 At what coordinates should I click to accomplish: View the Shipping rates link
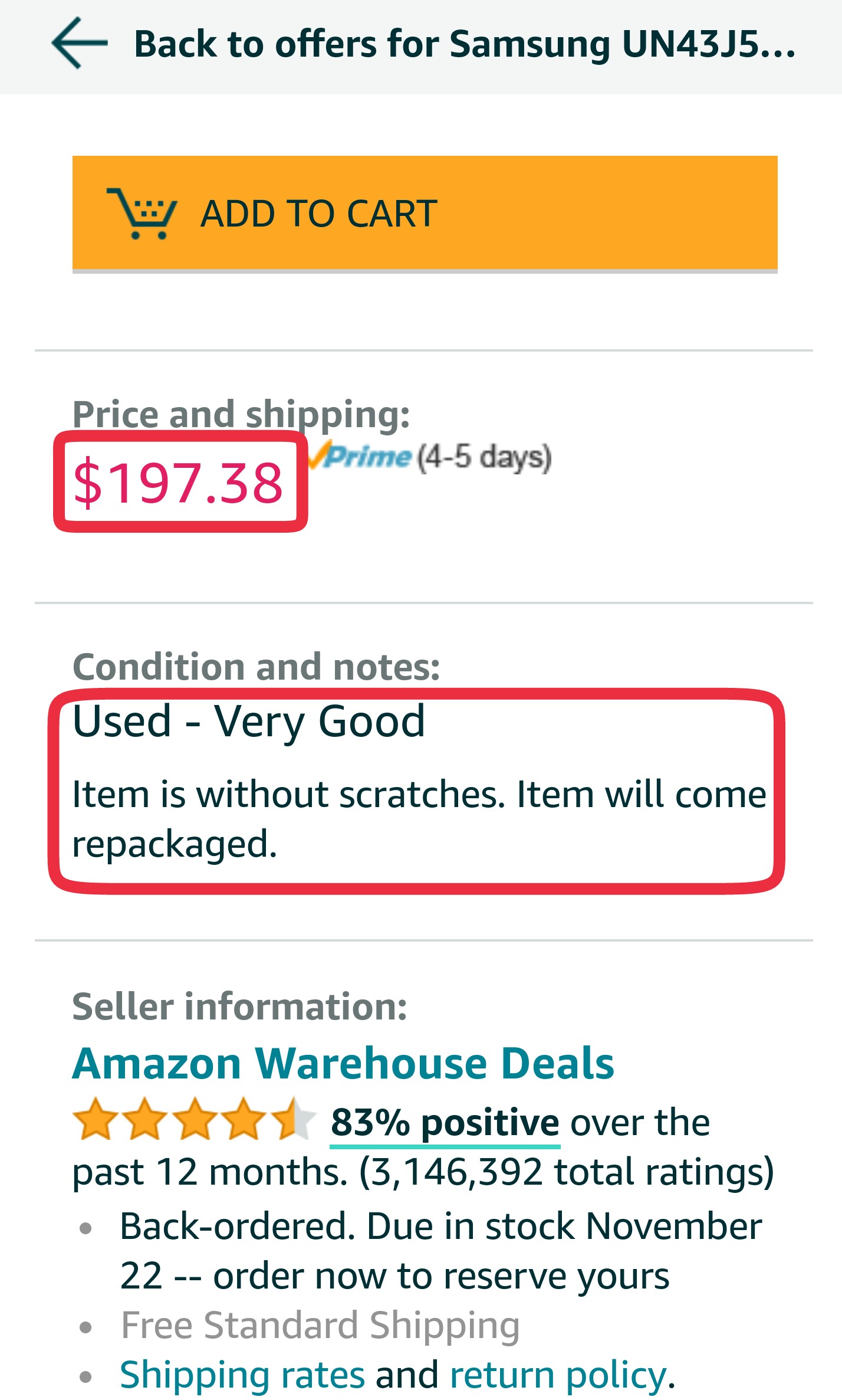coord(242,1375)
